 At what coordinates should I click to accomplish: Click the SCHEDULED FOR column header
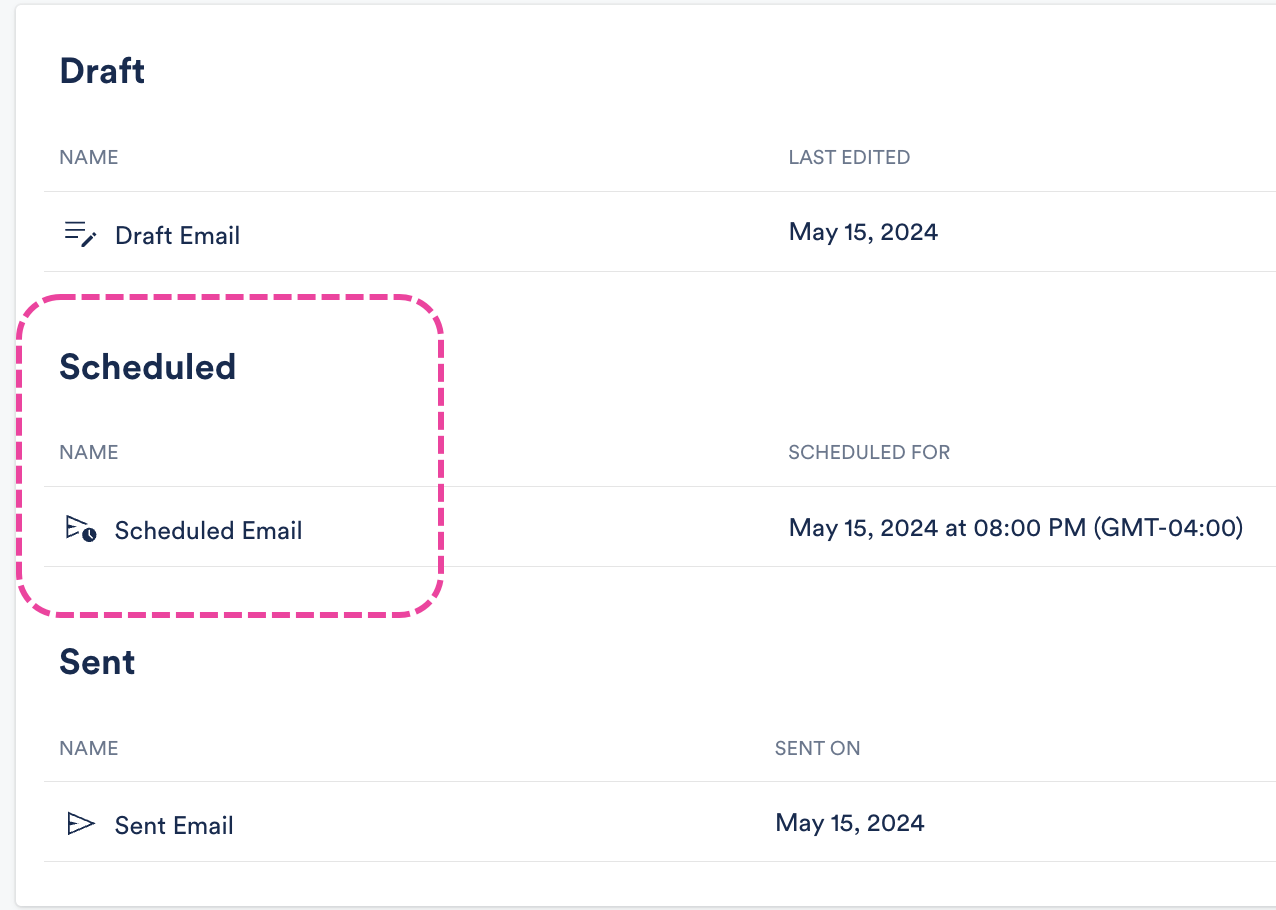pyautogui.click(x=869, y=452)
